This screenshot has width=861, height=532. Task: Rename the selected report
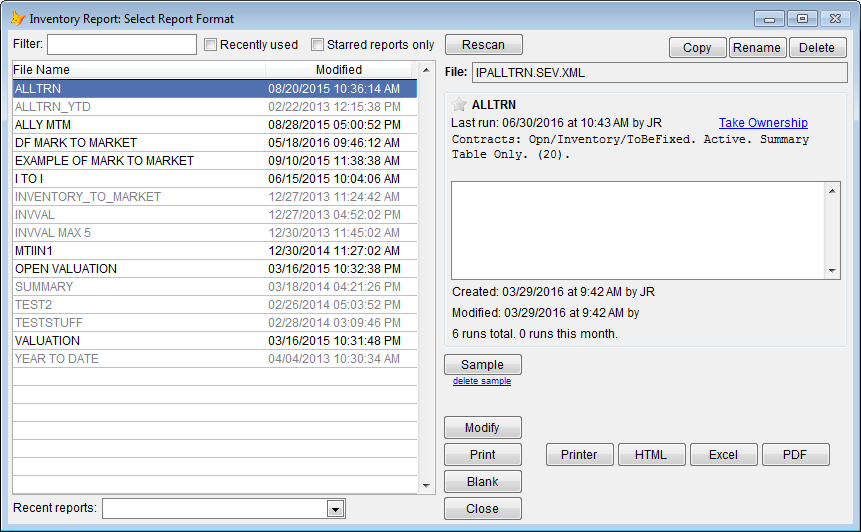coord(757,48)
